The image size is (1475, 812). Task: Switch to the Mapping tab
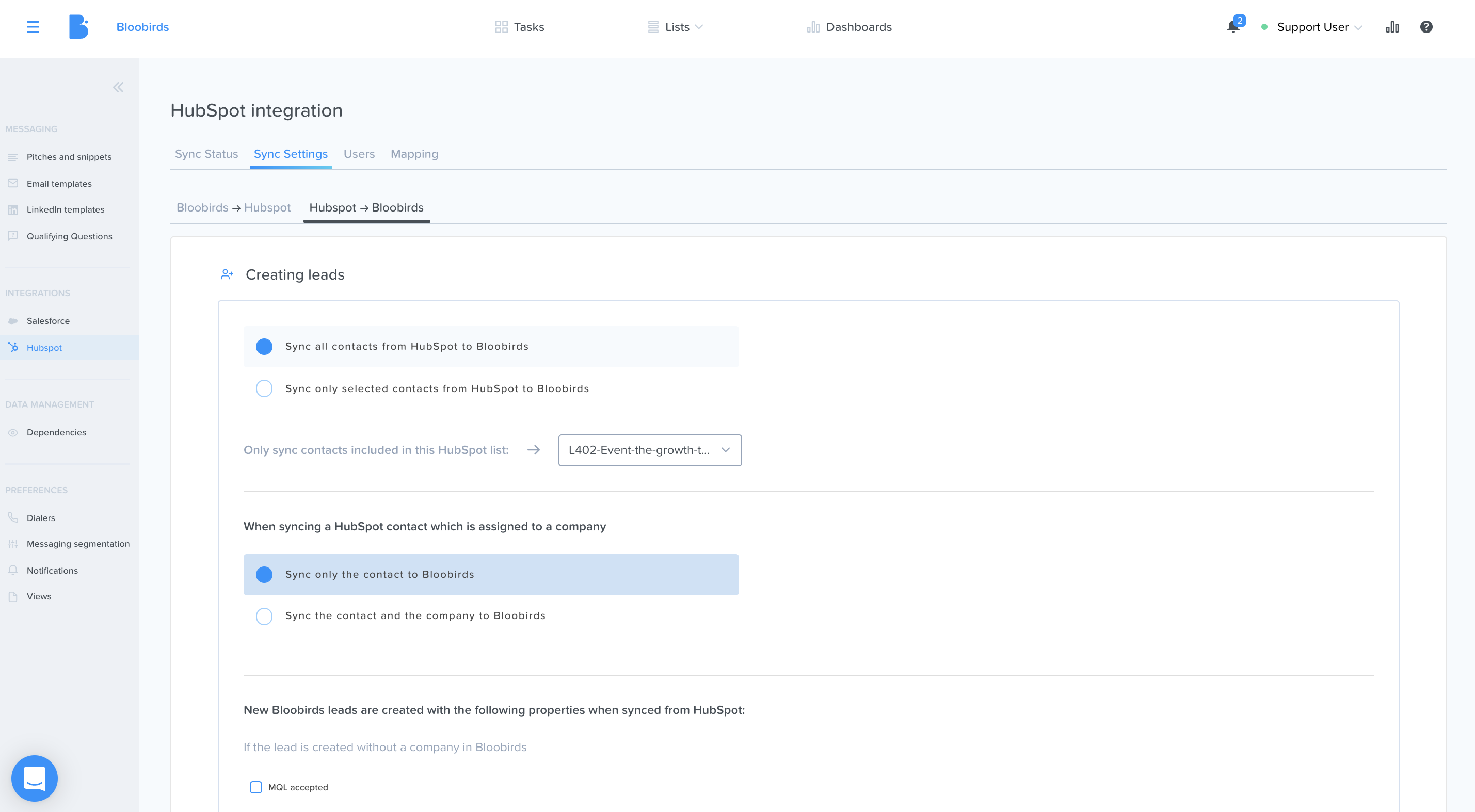pos(414,154)
